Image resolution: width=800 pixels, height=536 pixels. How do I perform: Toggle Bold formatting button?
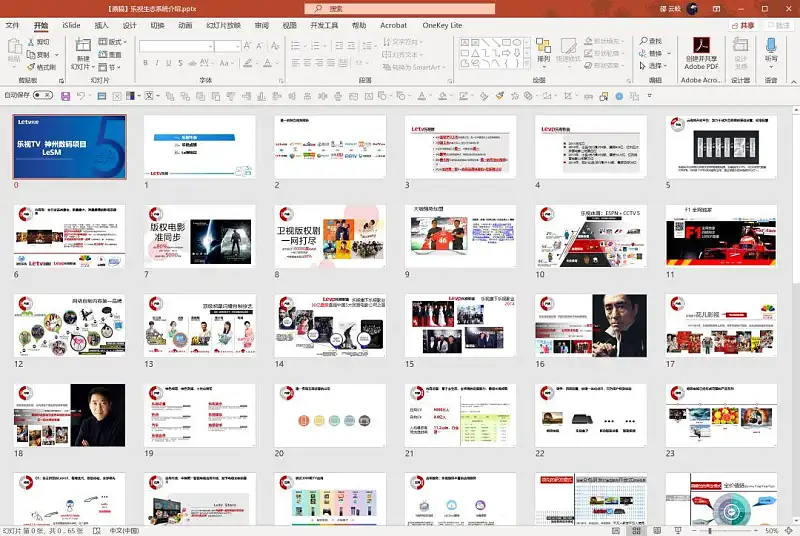point(145,63)
